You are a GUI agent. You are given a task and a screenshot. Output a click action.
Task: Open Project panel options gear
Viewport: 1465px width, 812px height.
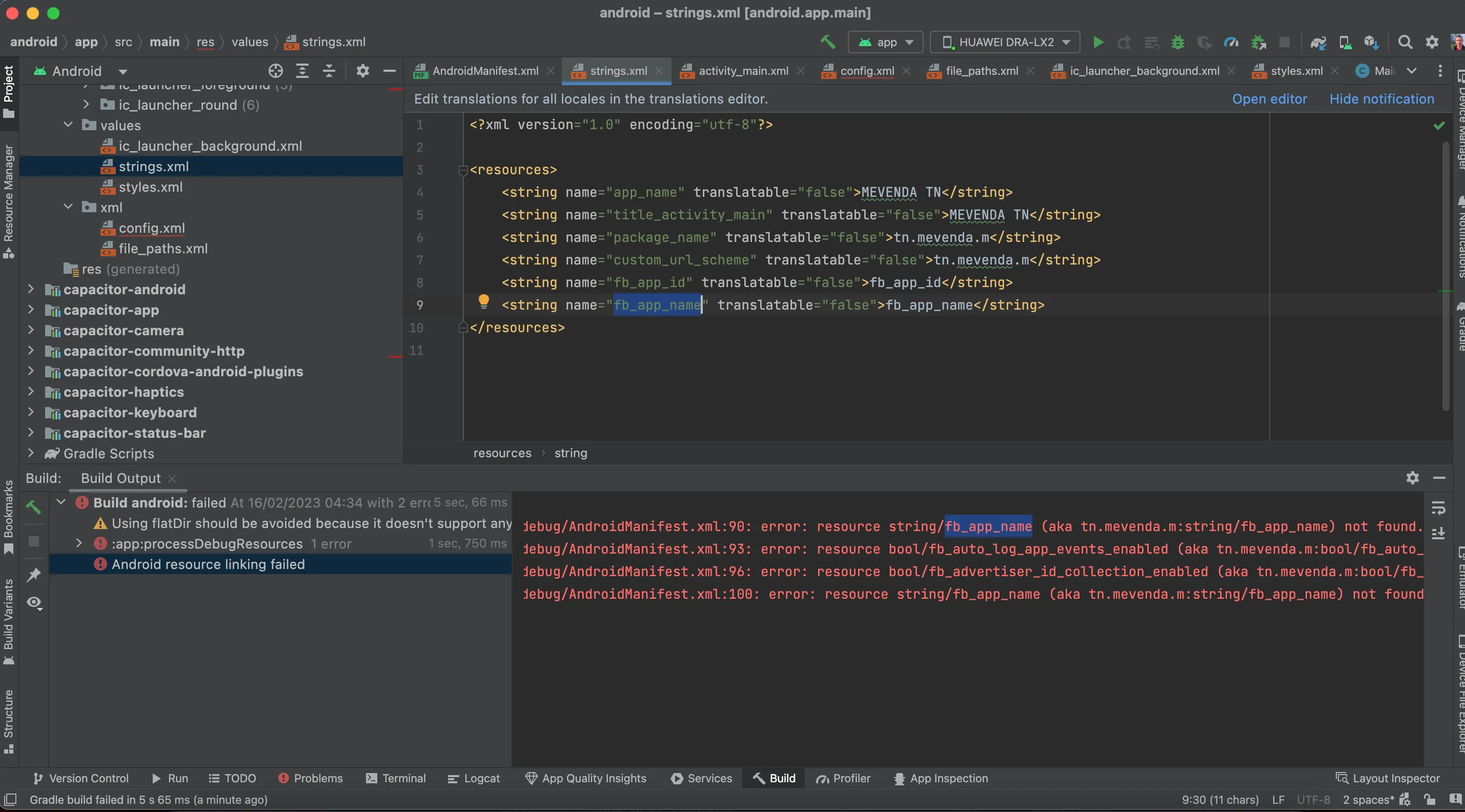(x=362, y=71)
